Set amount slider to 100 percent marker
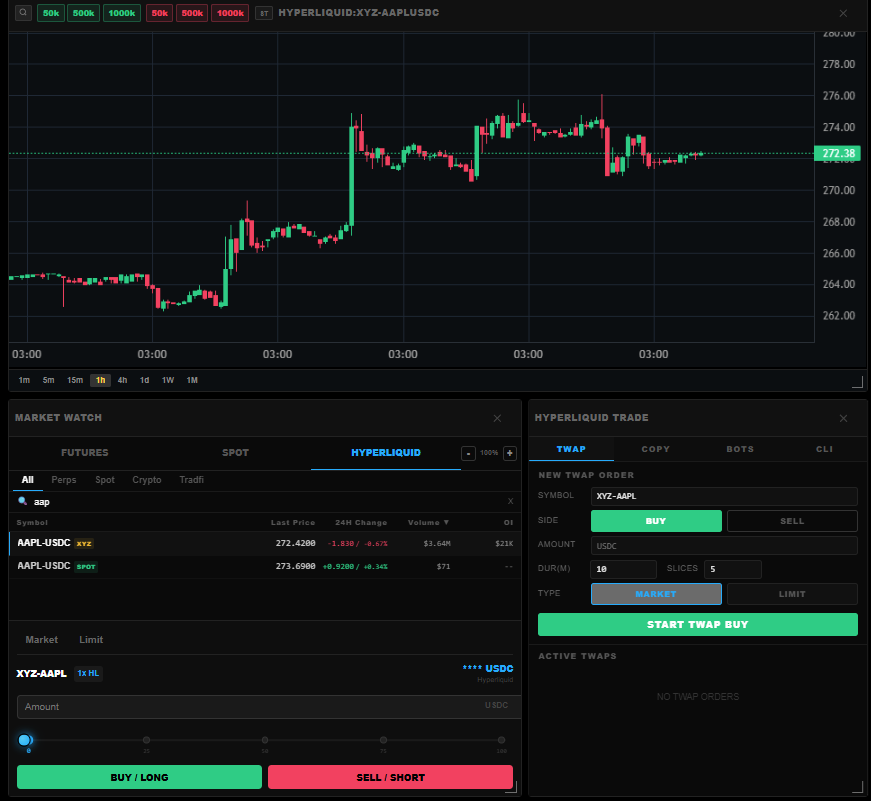871x801 pixels. [502, 740]
